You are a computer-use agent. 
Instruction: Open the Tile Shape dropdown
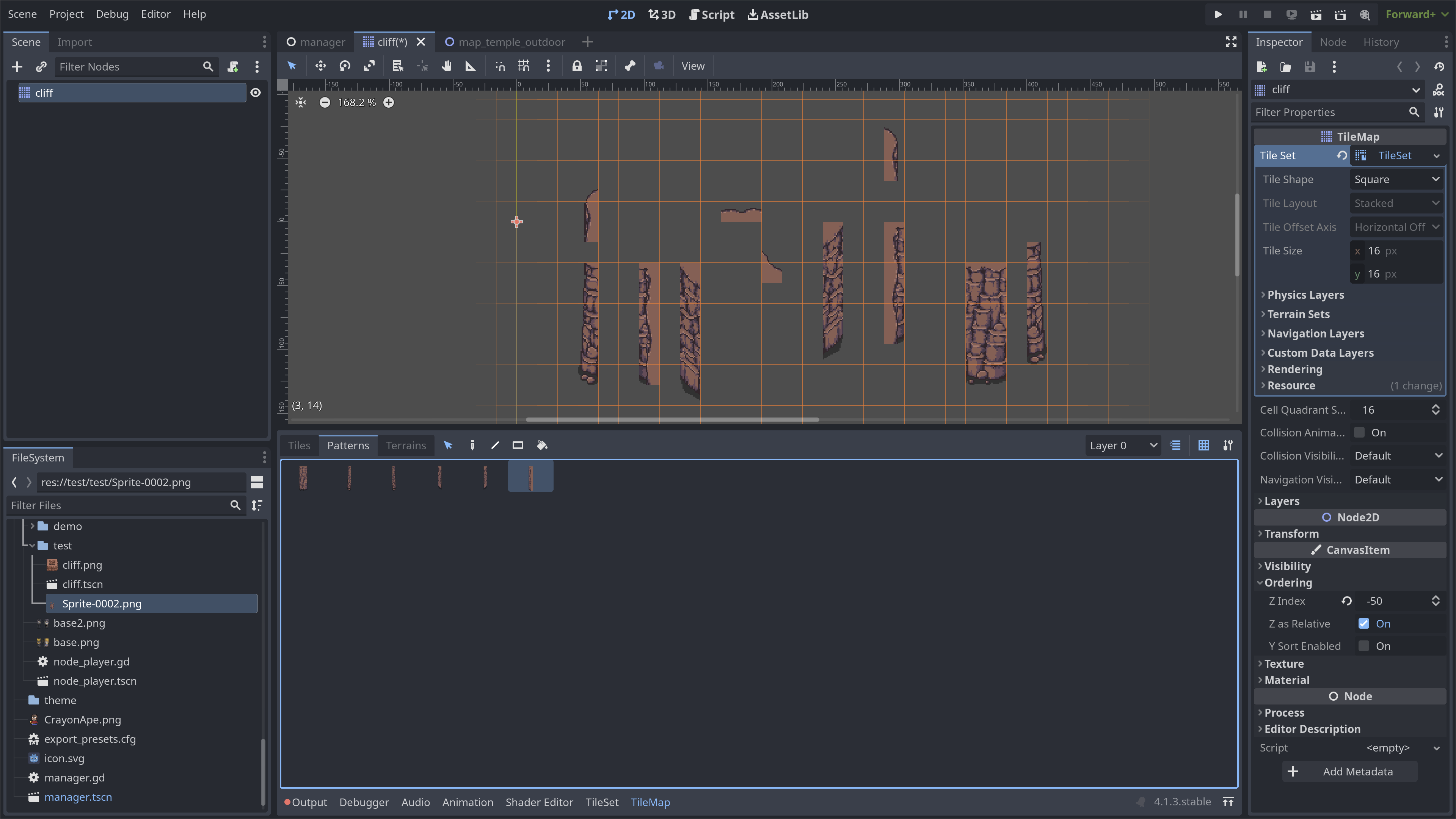(x=1396, y=179)
